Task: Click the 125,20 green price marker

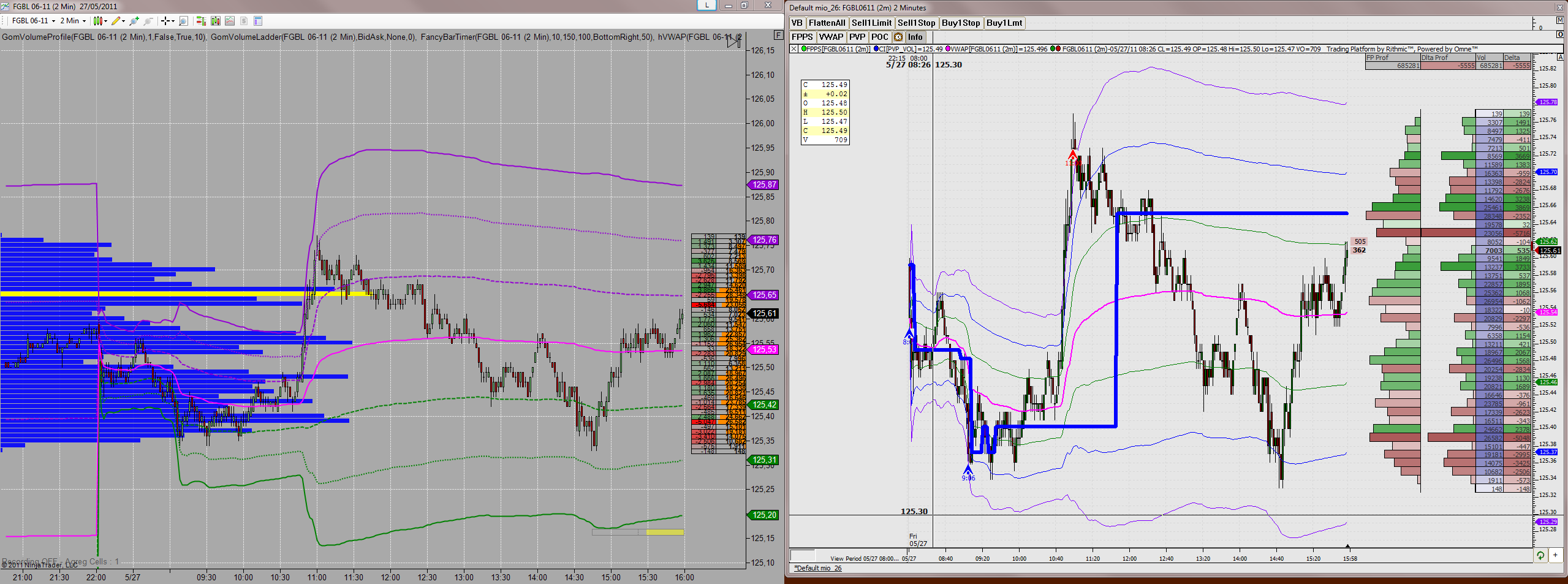Action: 763,515
